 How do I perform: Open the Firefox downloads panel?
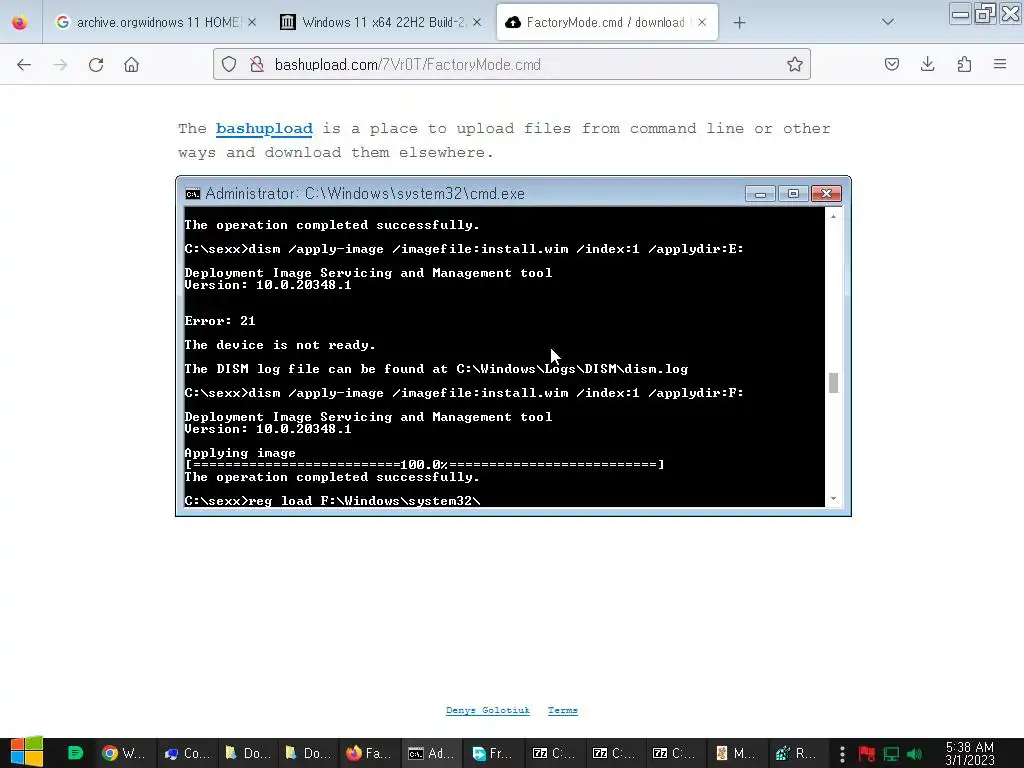tap(928, 64)
